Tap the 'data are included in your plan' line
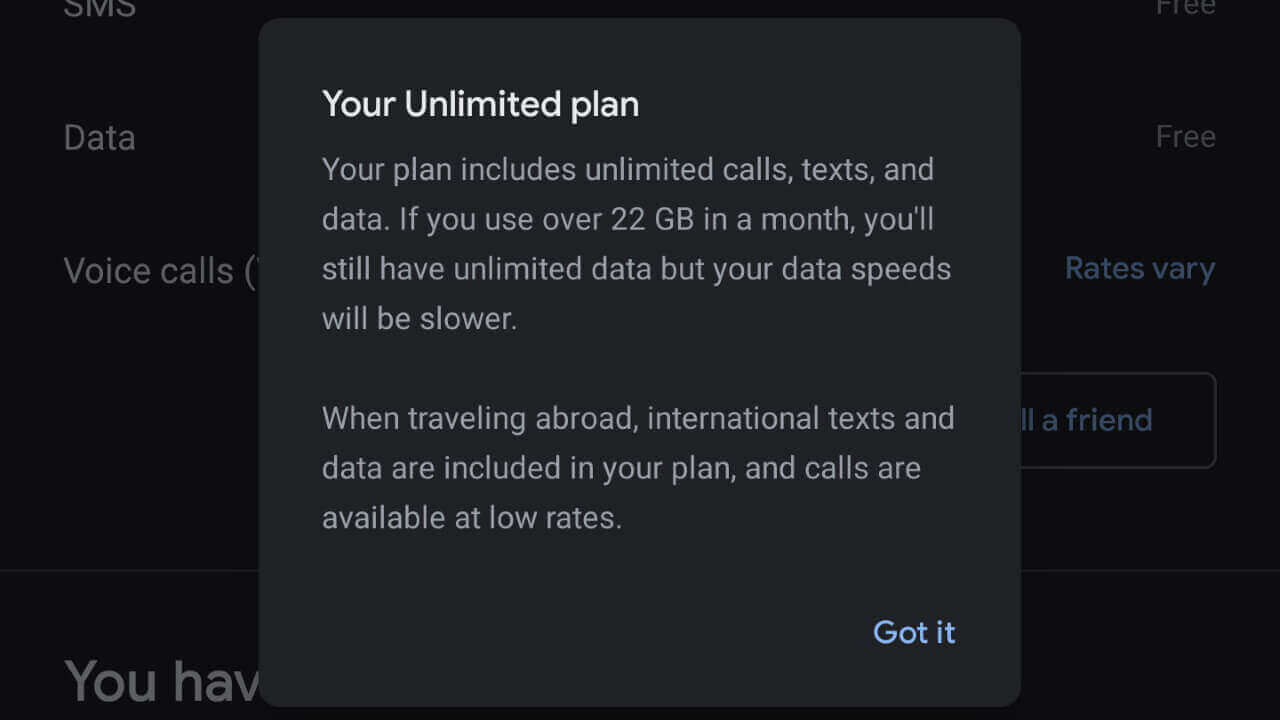This screenshot has height=720, width=1280. (x=621, y=468)
